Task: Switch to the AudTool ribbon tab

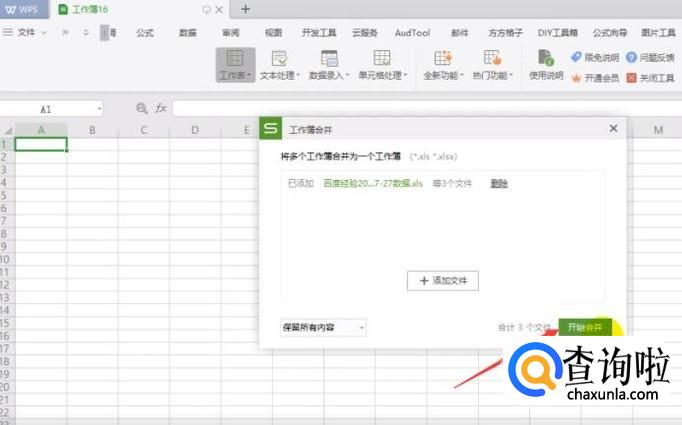Action: (412, 33)
